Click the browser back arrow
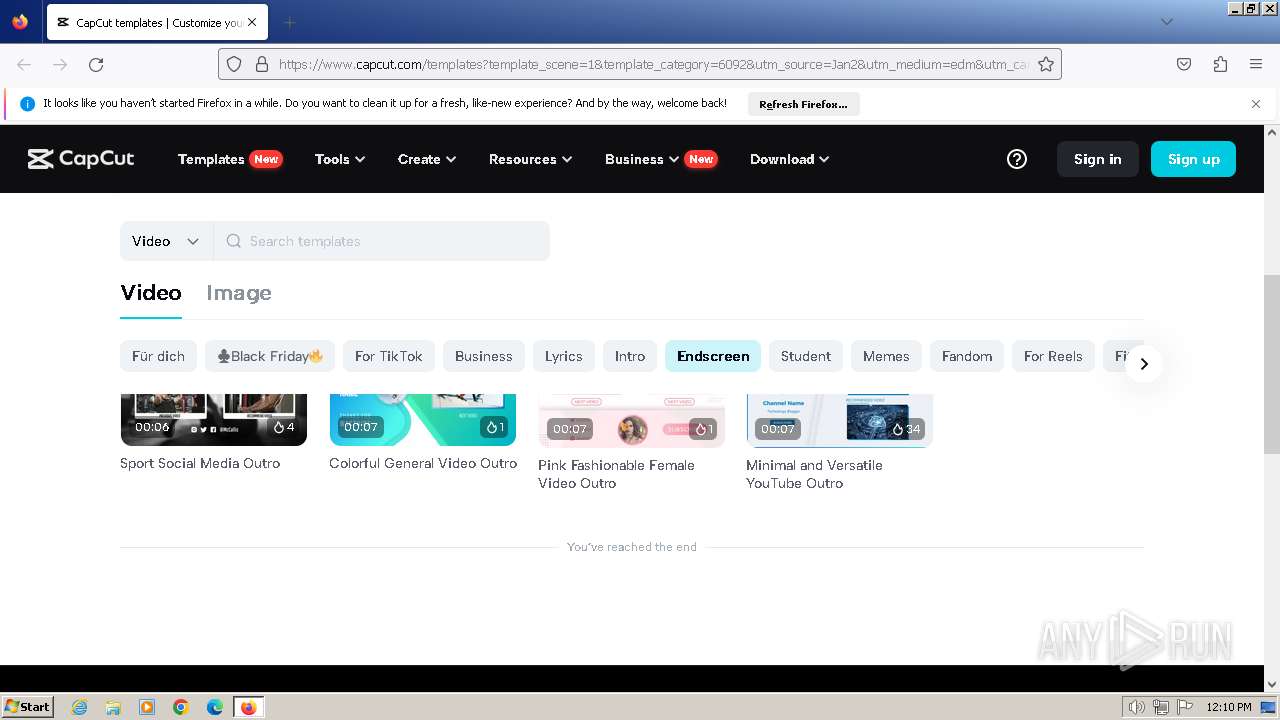 (x=24, y=64)
